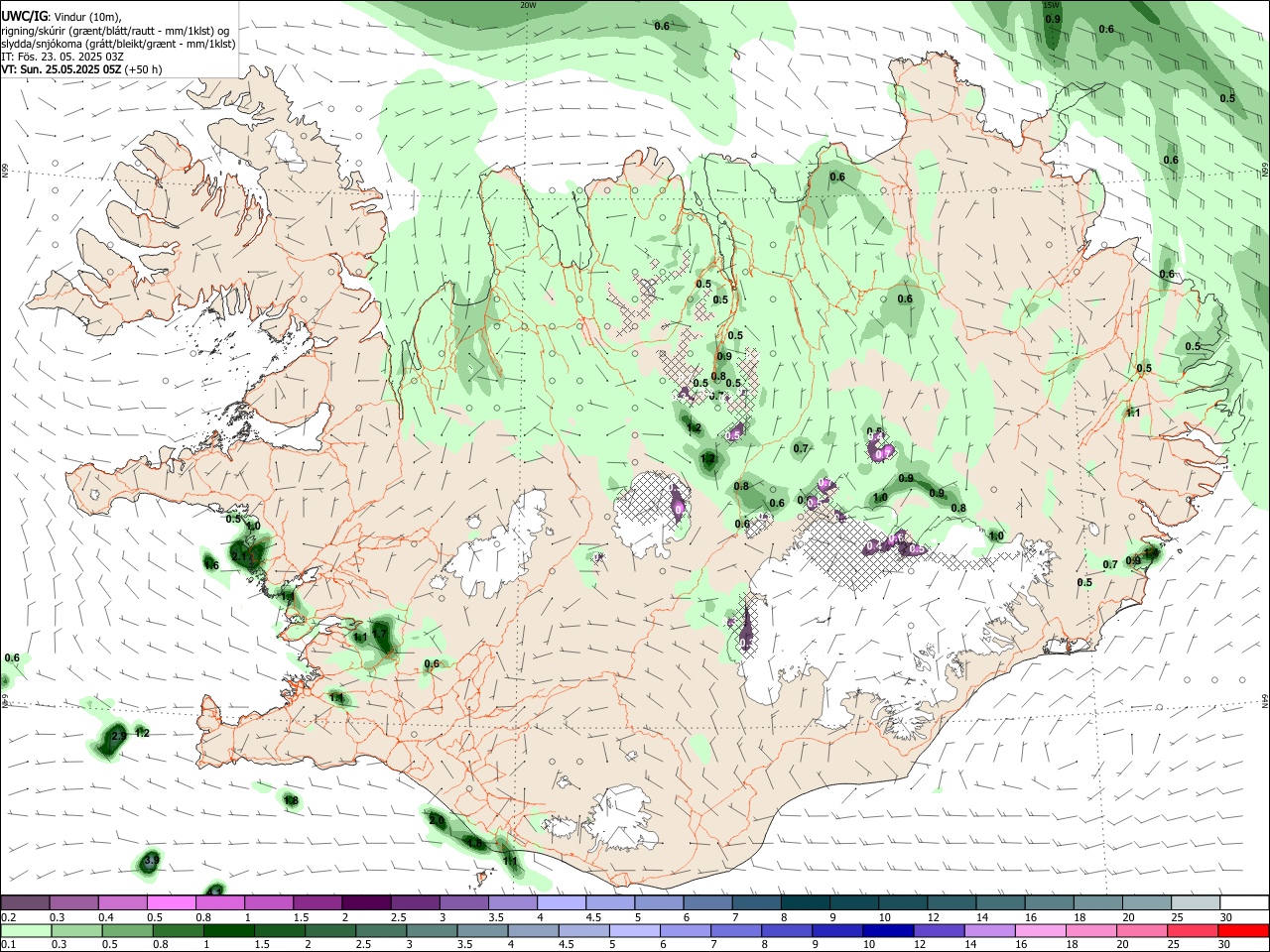Click the '20W' longitude label
Viewport: 1270px width, 952px height.
(x=528, y=5)
